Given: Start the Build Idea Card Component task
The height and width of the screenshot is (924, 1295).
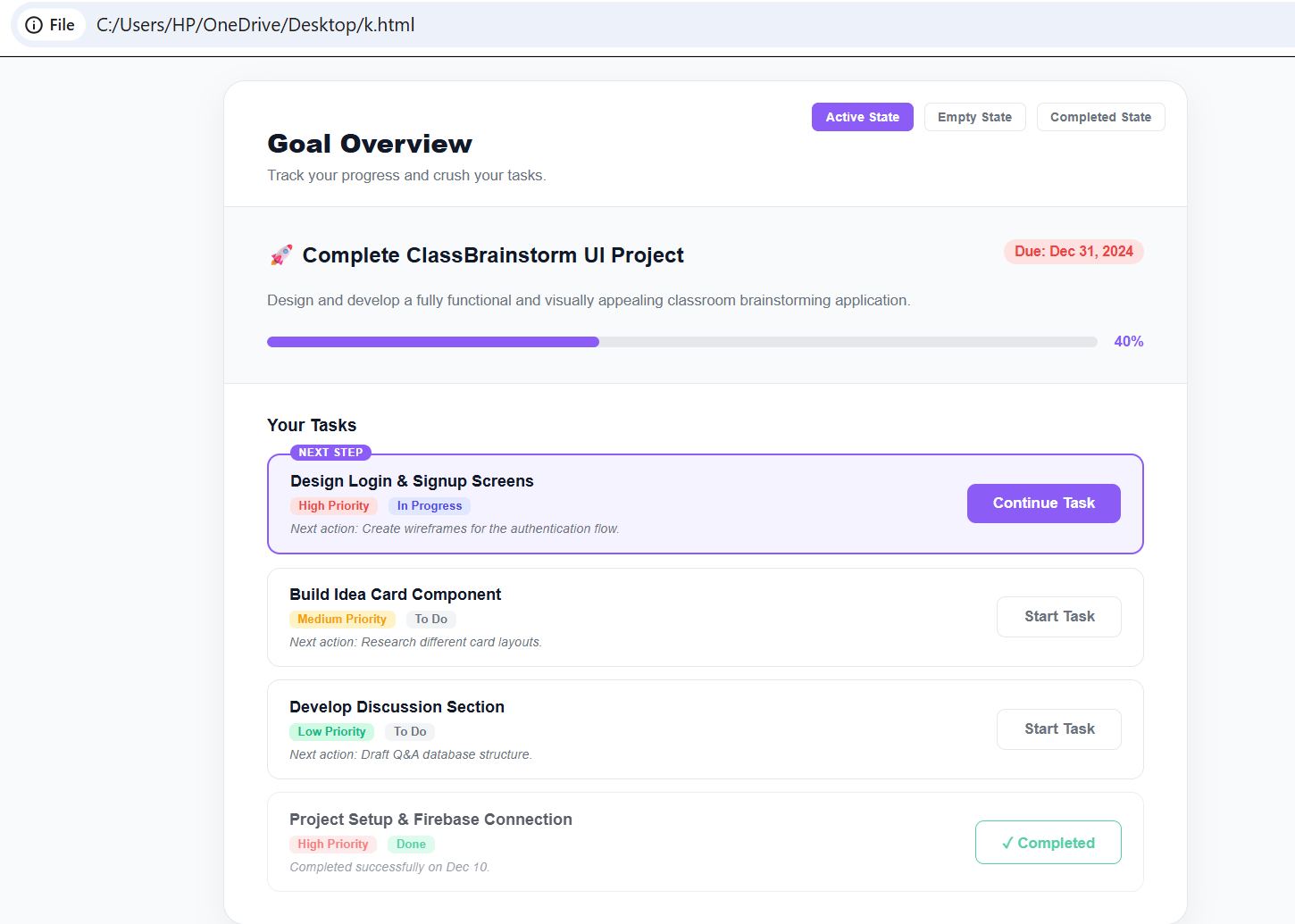Looking at the screenshot, I should point(1059,617).
